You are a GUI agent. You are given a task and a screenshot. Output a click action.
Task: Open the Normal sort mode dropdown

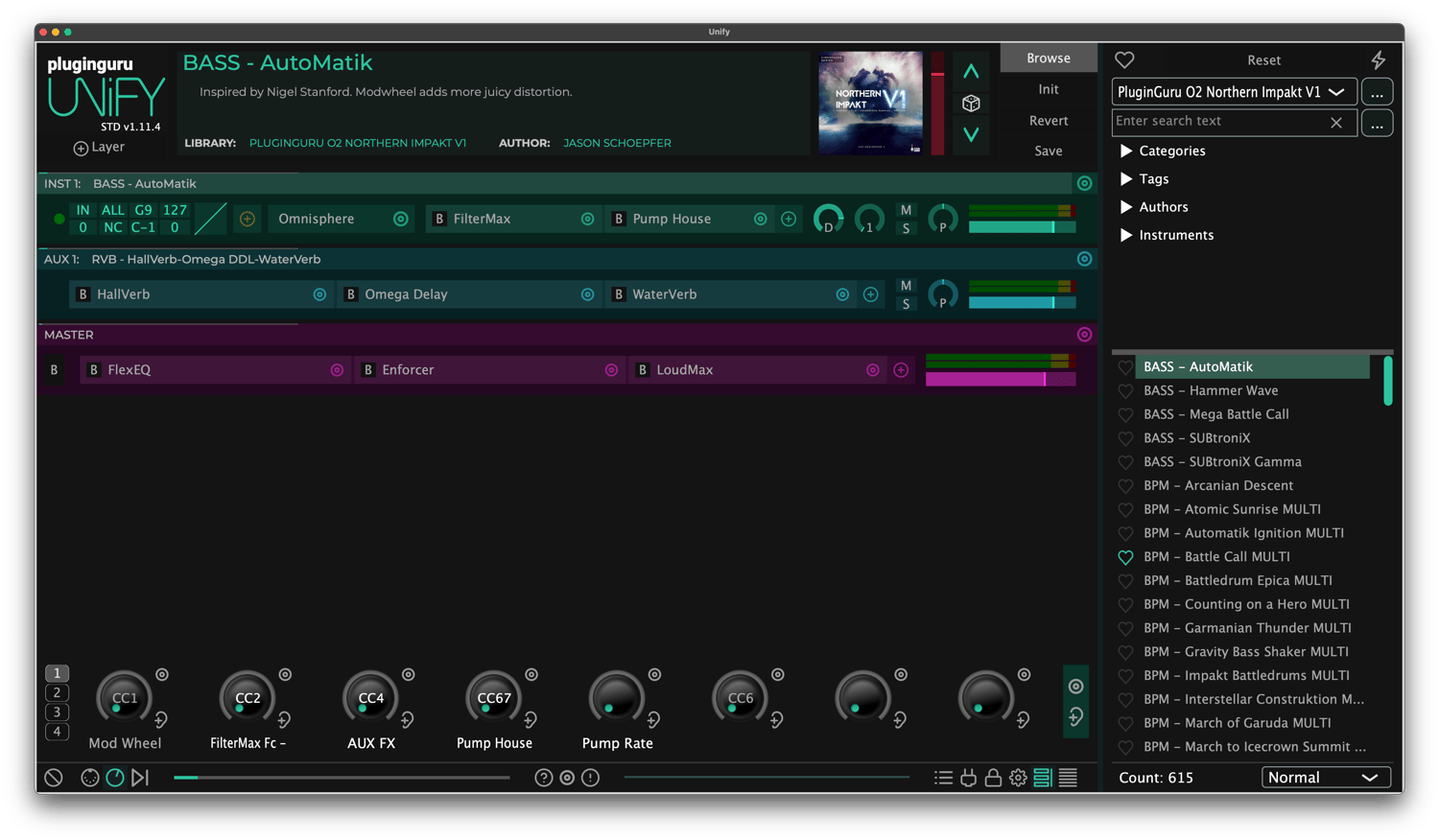(x=1326, y=778)
